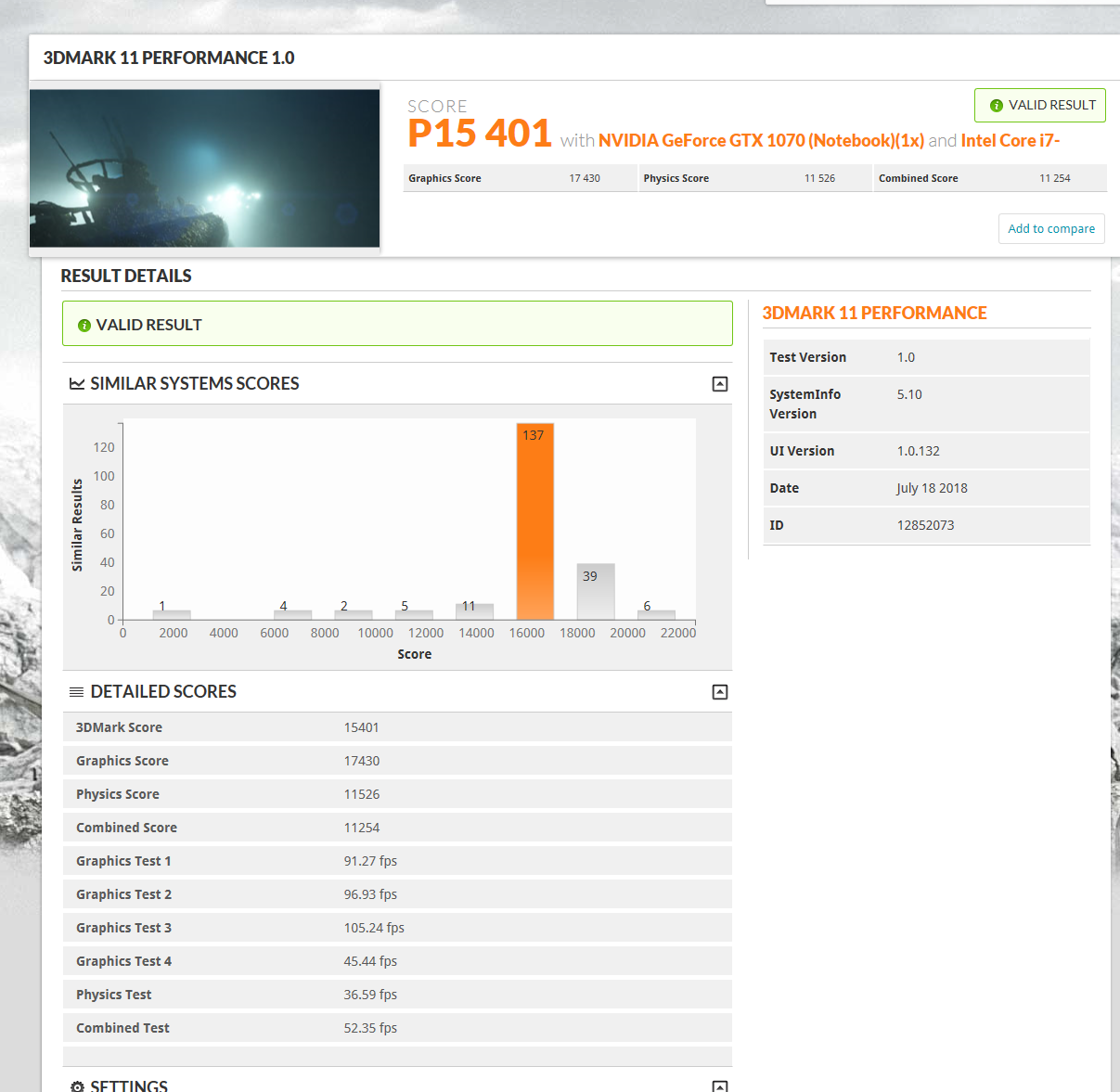The width and height of the screenshot is (1120, 1092).
Task: Click the gray bar labeled 39
Action: pos(596,592)
